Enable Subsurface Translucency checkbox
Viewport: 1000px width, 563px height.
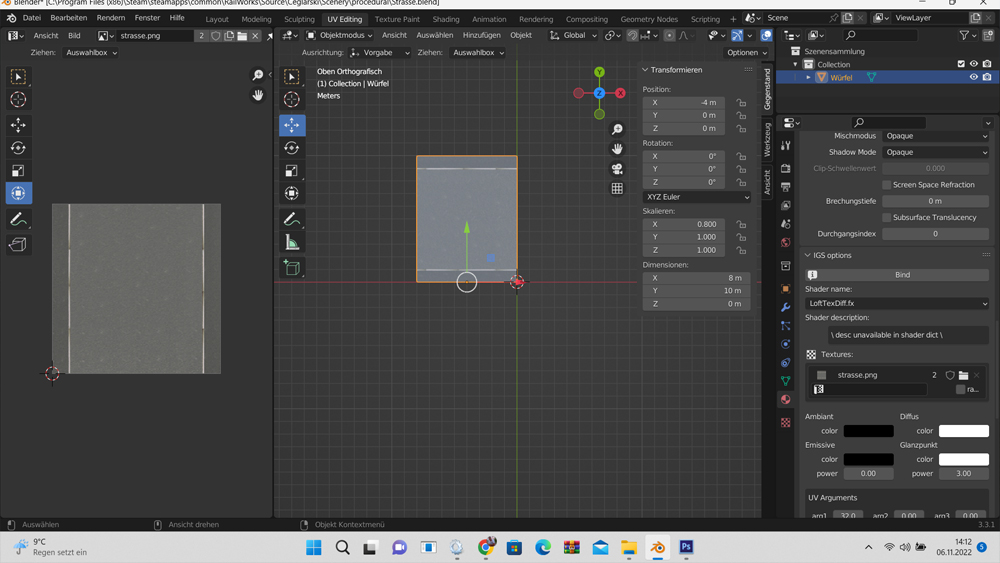click(887, 217)
